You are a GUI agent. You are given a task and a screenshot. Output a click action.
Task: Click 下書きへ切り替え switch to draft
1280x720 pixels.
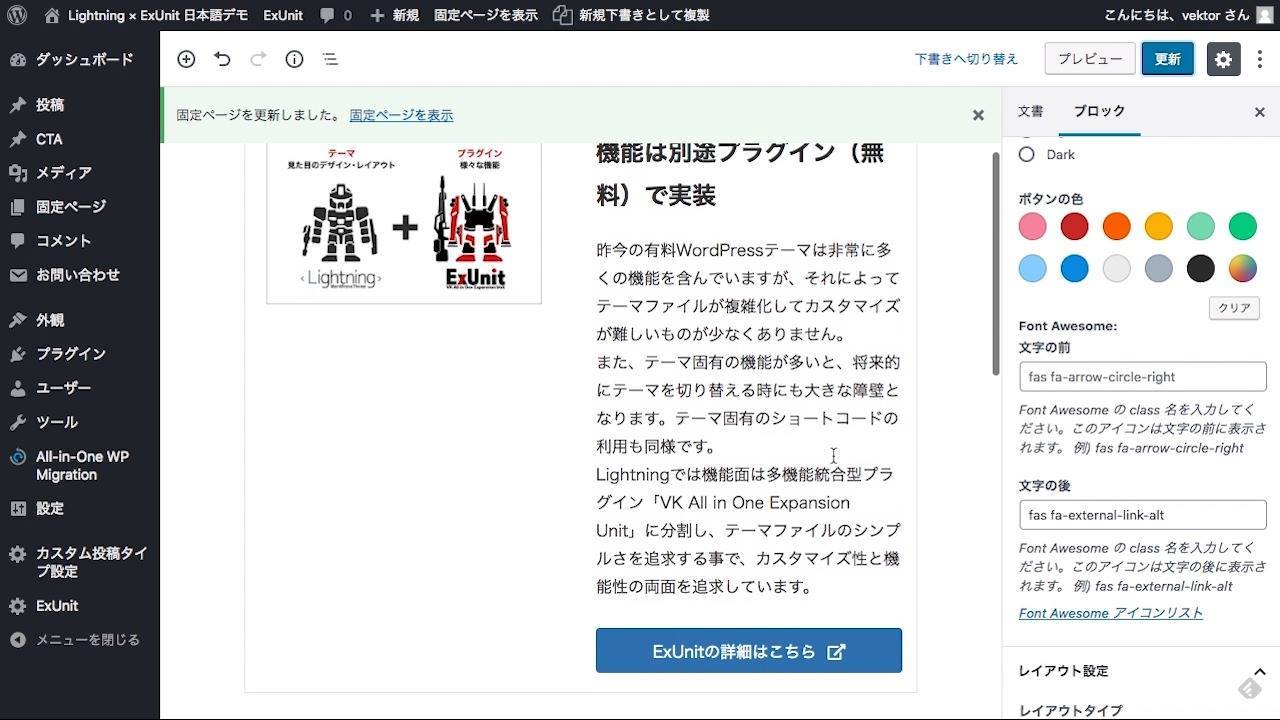966,59
